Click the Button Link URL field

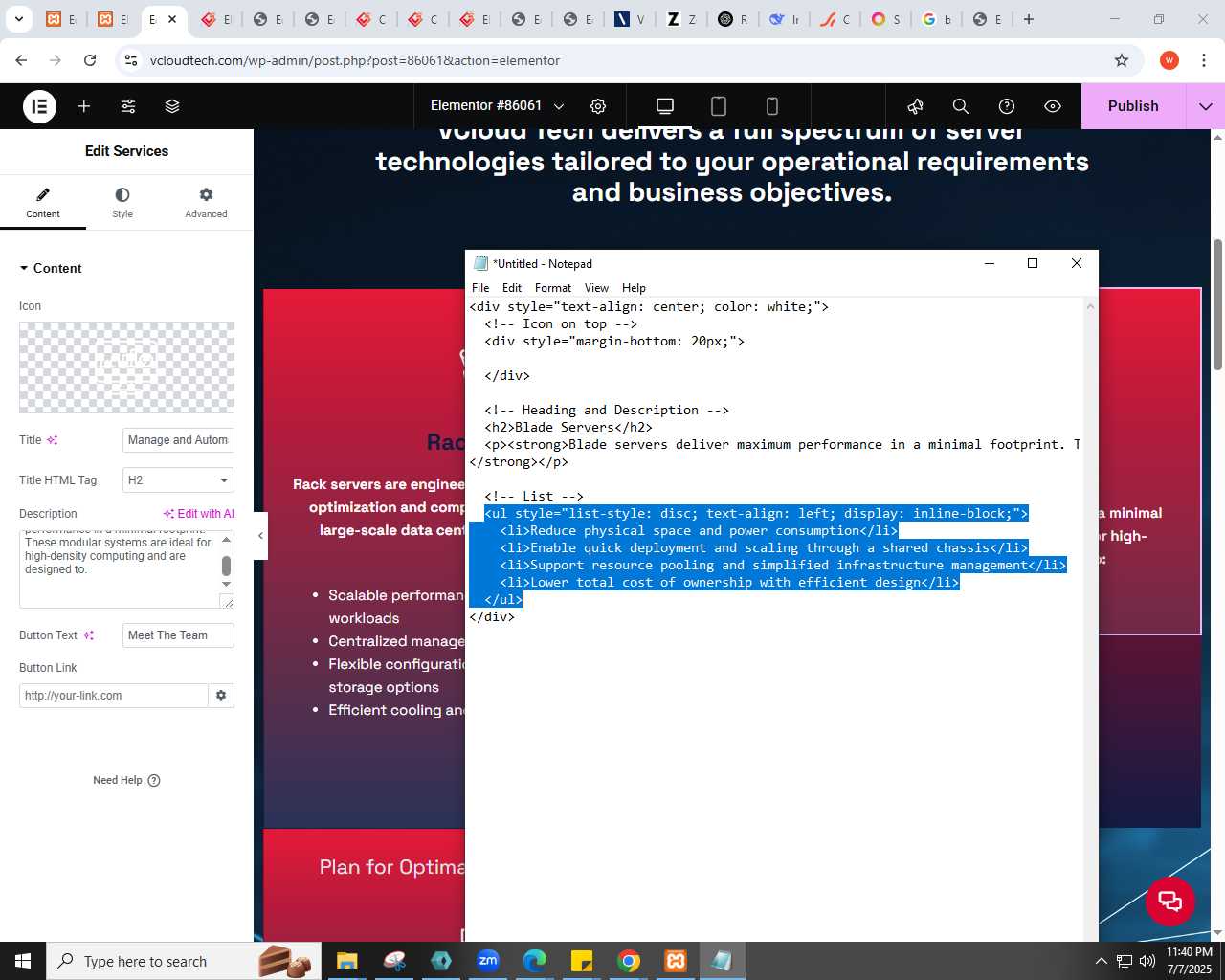[113, 696]
